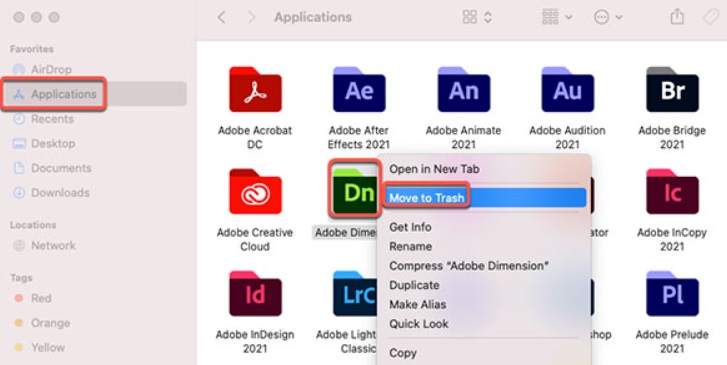727x365 pixels.
Task: Open the More actions ellipsis menu
Action: pyautogui.click(x=608, y=18)
